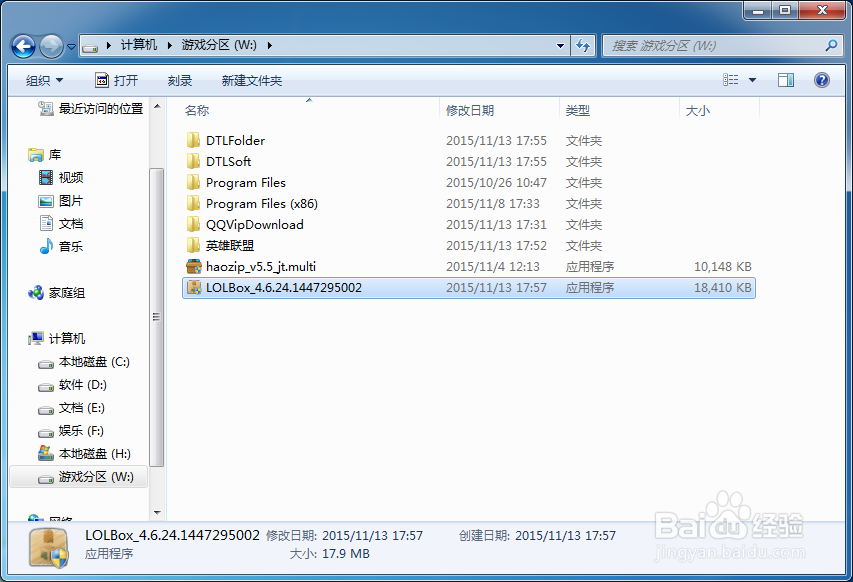Open 软件 (D:) drive
The image size is (853, 582).
72,385
